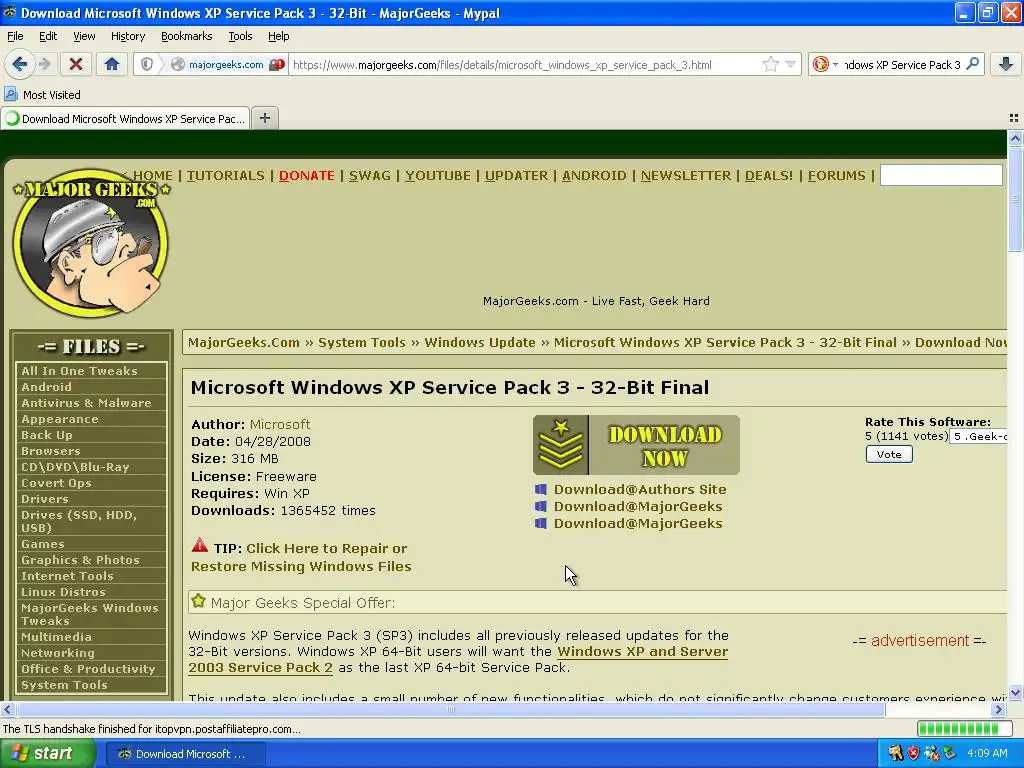The width and height of the screenshot is (1024, 768).
Task: Click the vertical scrollbar down arrow
Action: (x=1015, y=692)
